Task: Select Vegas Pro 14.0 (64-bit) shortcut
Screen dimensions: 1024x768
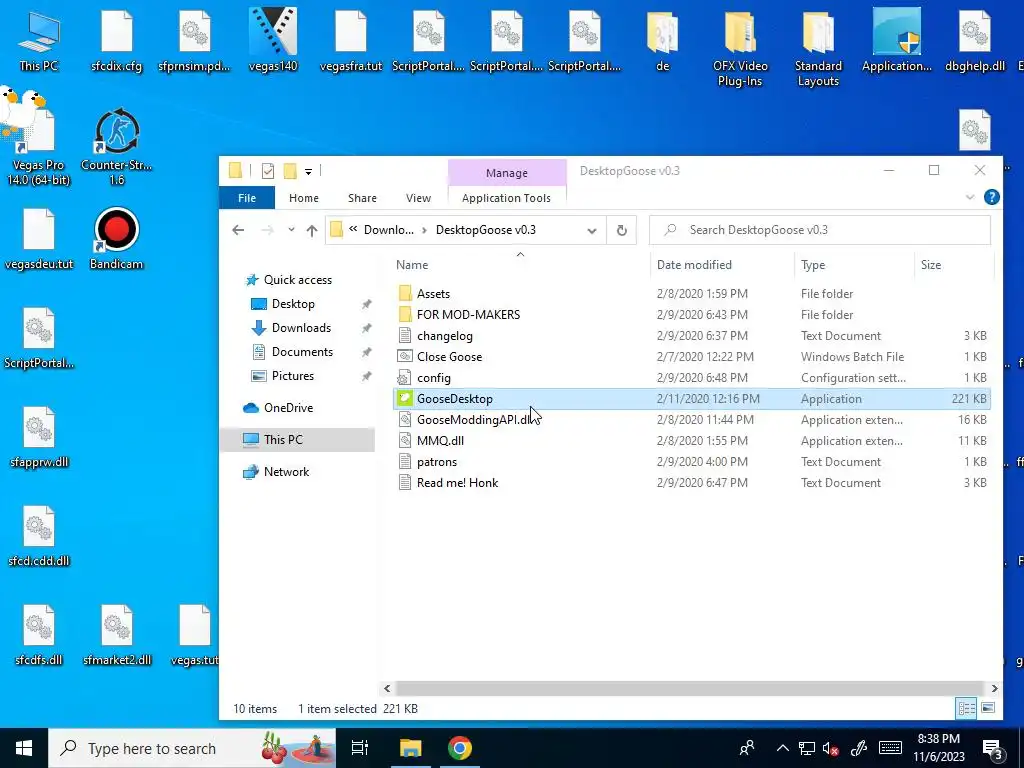Action: [x=39, y=147]
